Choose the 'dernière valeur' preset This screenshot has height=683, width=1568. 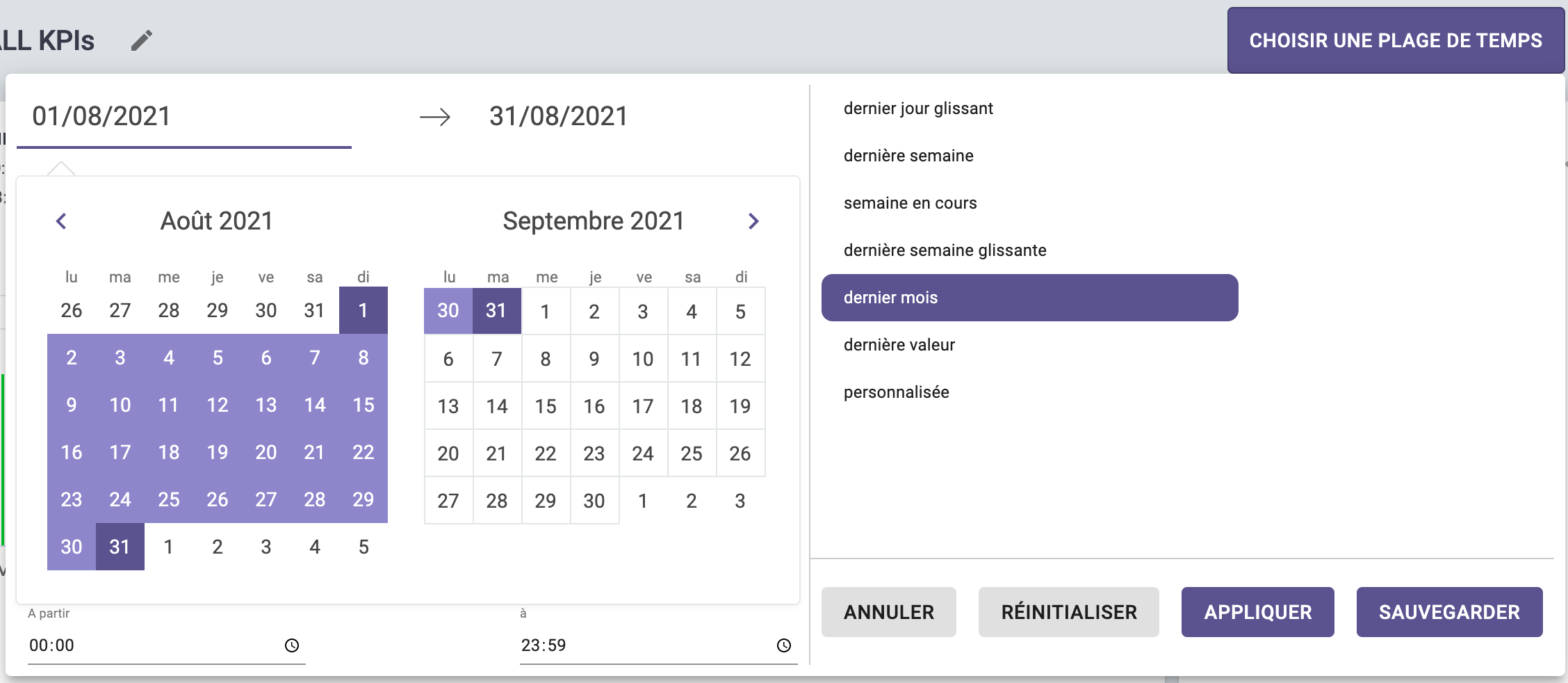point(899,345)
